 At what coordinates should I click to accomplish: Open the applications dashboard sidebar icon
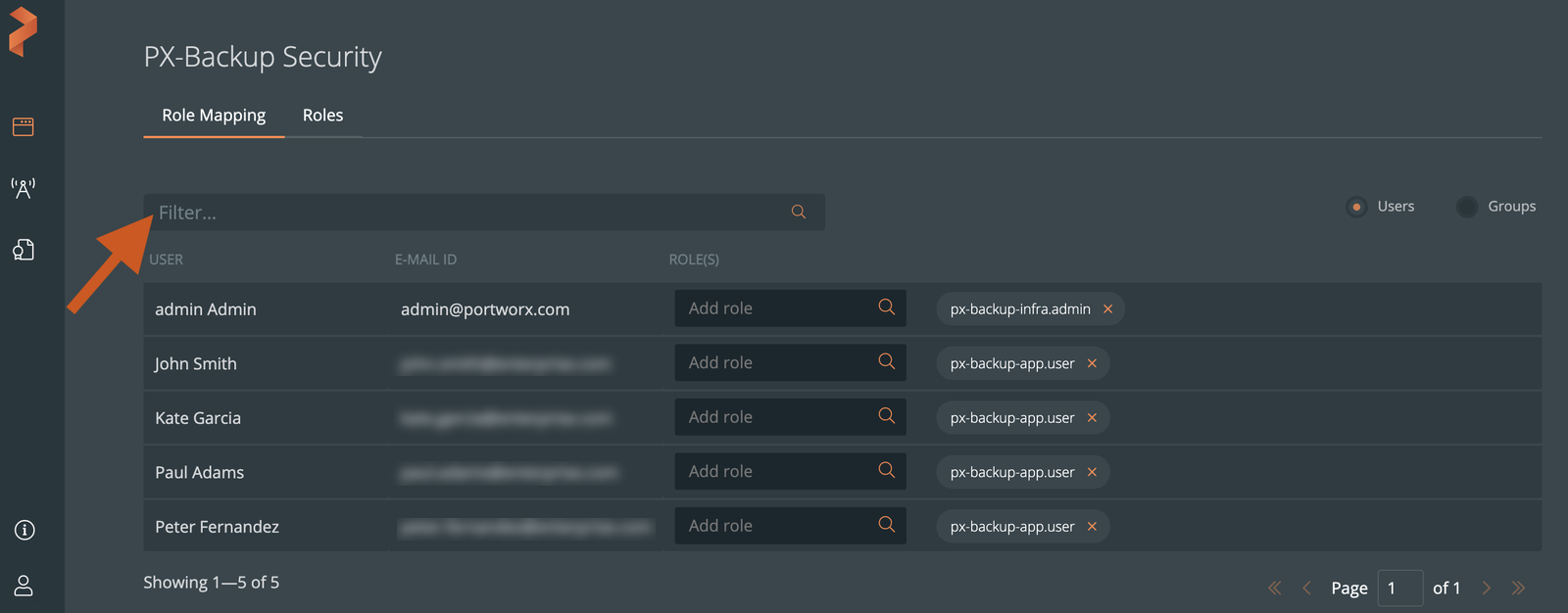tap(24, 127)
